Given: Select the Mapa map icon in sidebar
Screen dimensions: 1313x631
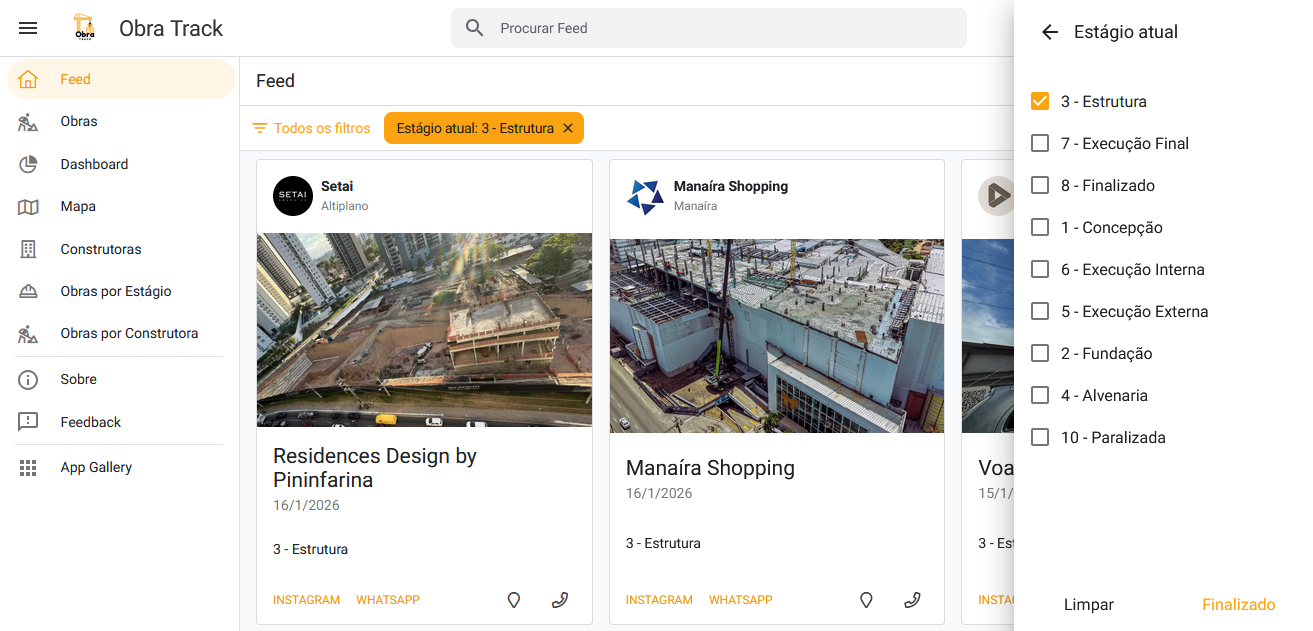Looking at the screenshot, I should tap(28, 206).
